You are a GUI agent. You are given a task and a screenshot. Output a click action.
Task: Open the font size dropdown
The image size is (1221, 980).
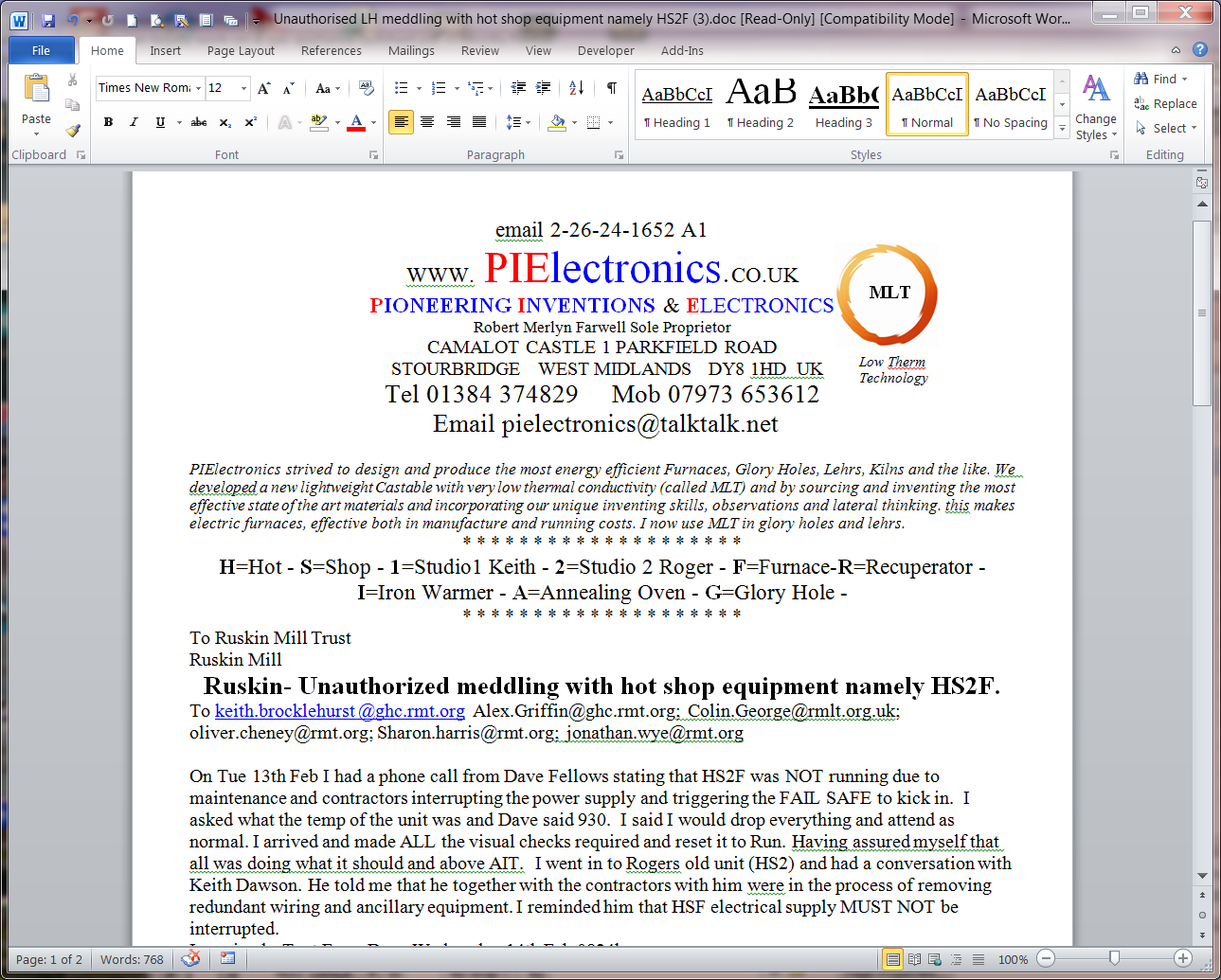click(244, 88)
